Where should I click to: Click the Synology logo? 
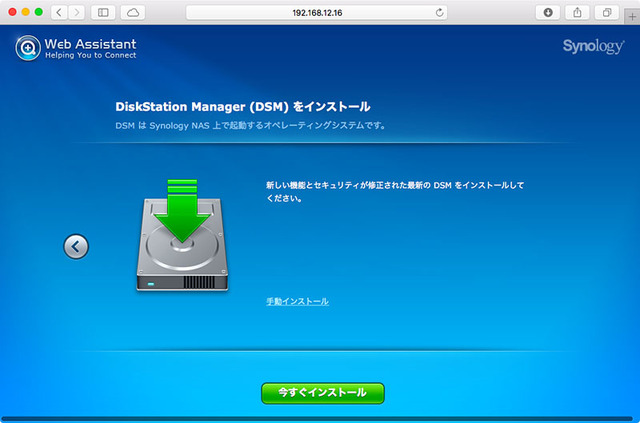click(x=594, y=47)
